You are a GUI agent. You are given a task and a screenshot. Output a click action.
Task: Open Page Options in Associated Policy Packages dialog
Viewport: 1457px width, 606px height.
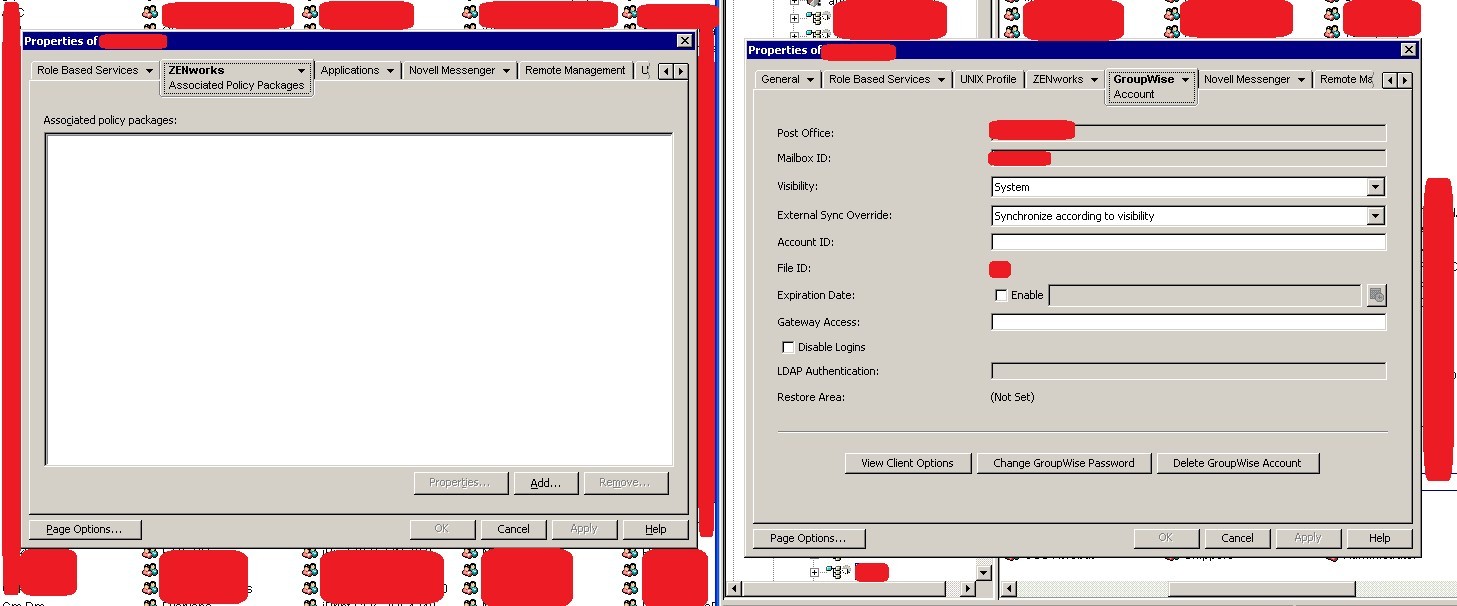(85, 529)
